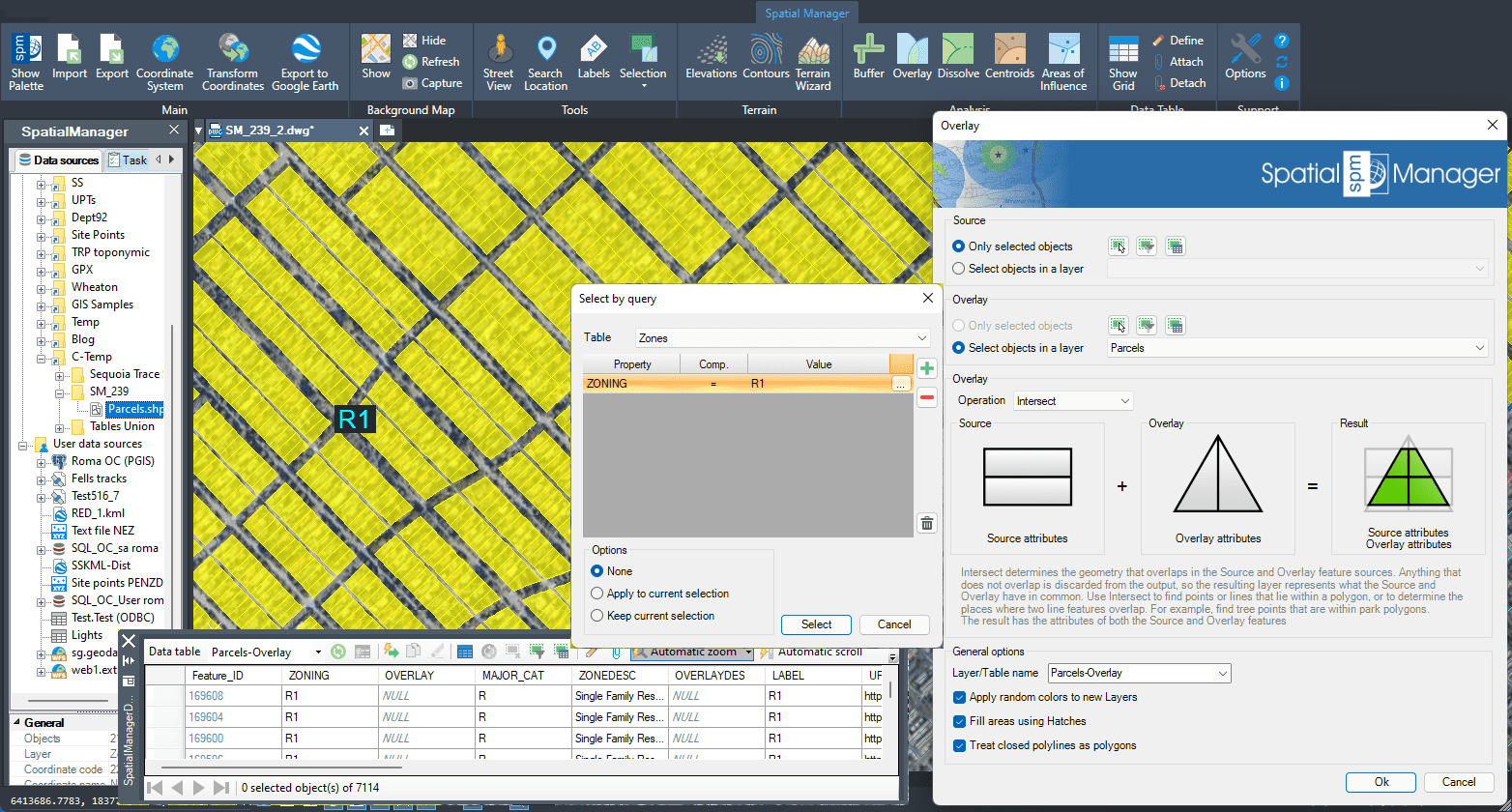The image size is (1512, 812).
Task: Open the Overlay layer dropdown showing Parcels
Action: 1297,348
